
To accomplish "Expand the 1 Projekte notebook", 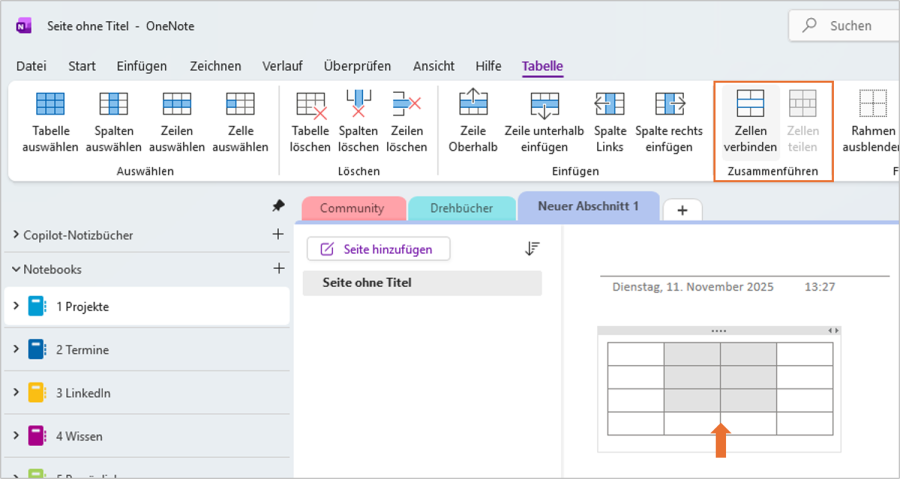I will tap(16, 306).
